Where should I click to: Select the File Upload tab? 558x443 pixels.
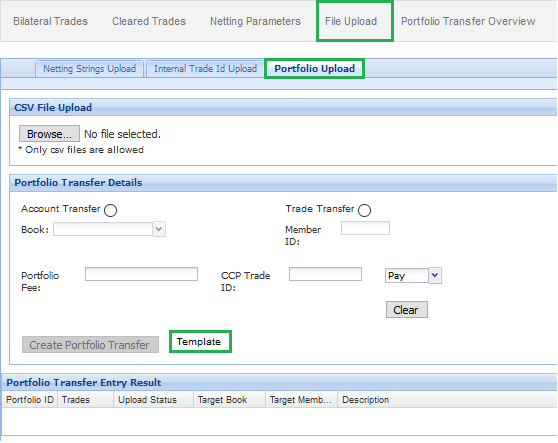coord(351,21)
